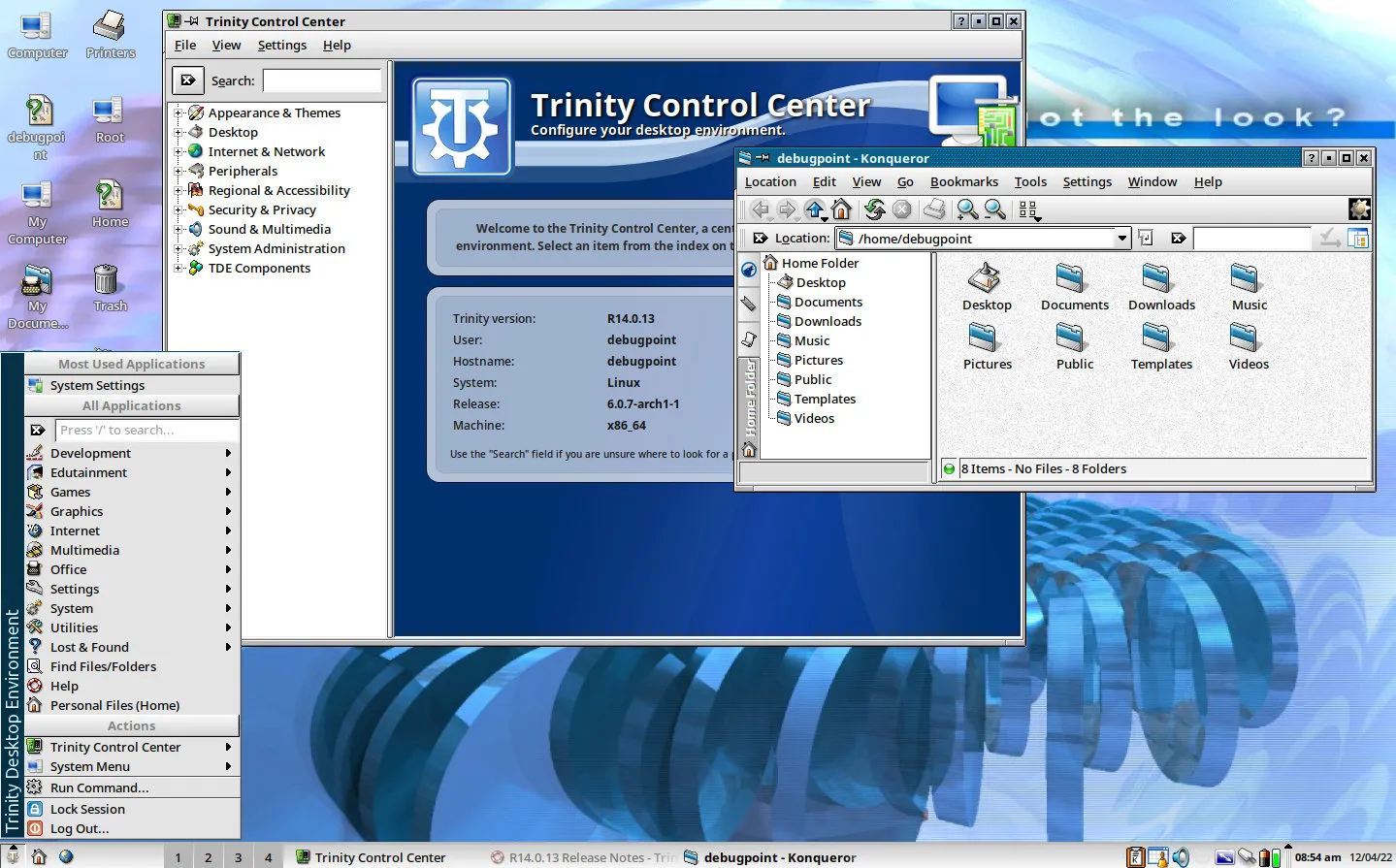
Task: Click the search arrow icon in Trinity Control Center
Action: [187, 80]
